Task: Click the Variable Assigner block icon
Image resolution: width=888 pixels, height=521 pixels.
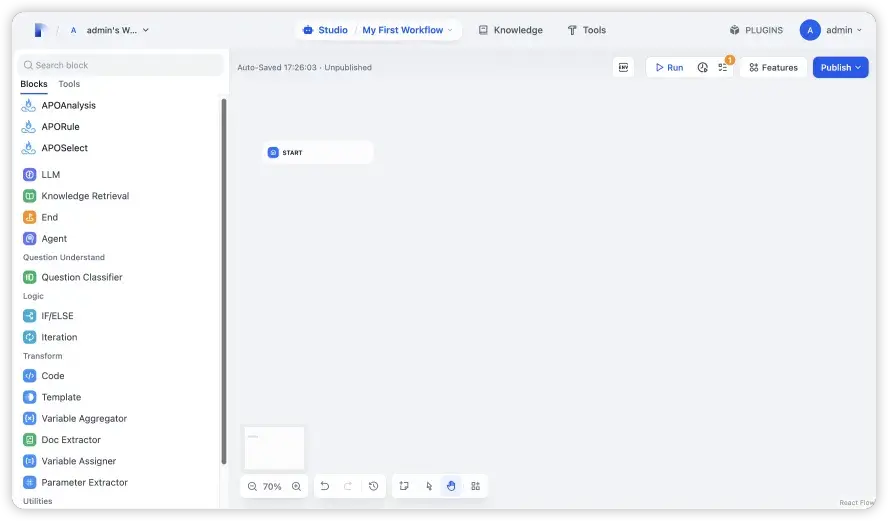Action: [x=29, y=462]
